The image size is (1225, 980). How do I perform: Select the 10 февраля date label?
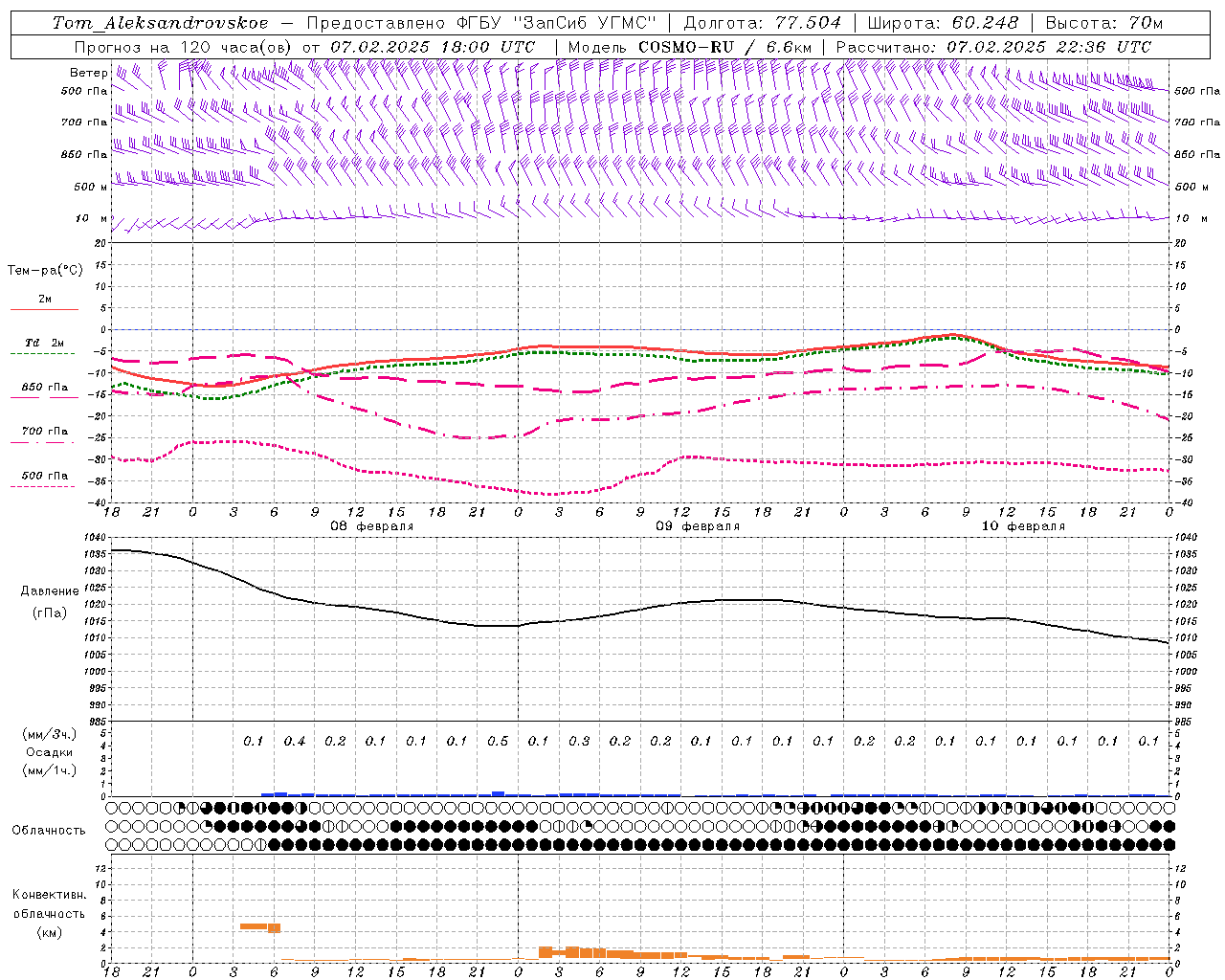pos(1023,526)
